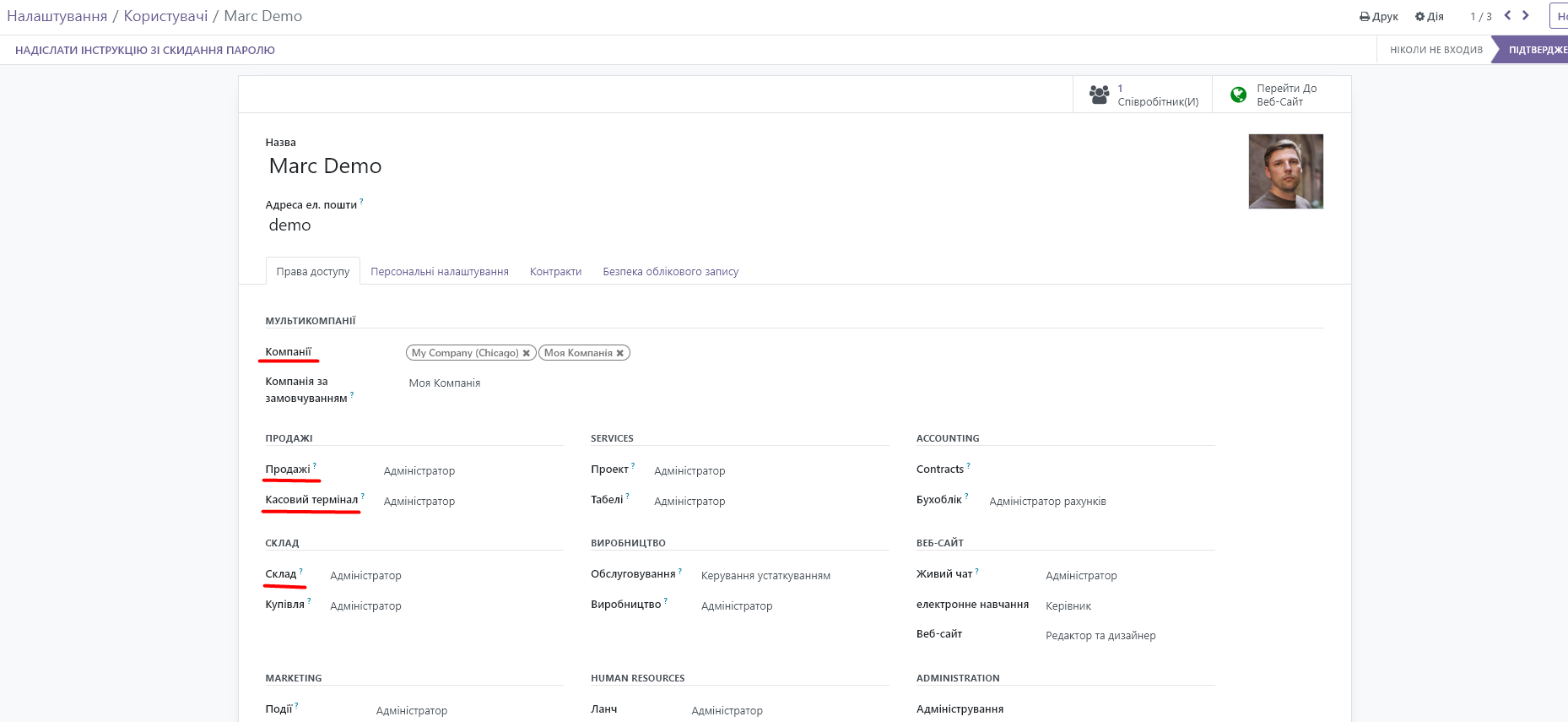Viewport: 1568px width, 722px height.
Task: Click Надіслати інструкцію зі скидання паролю
Action: pyautogui.click(x=145, y=51)
